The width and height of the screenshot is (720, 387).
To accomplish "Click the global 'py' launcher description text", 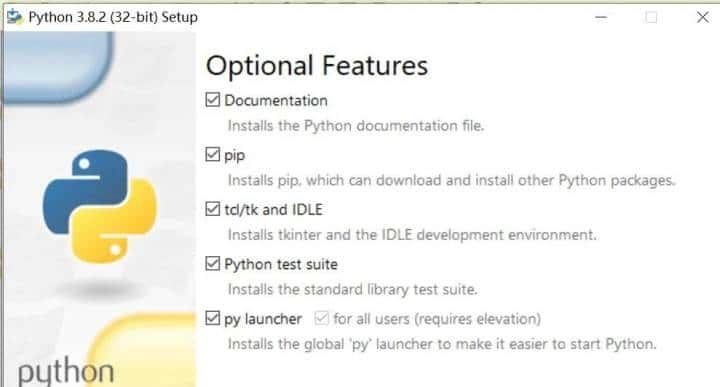I will 442,344.
